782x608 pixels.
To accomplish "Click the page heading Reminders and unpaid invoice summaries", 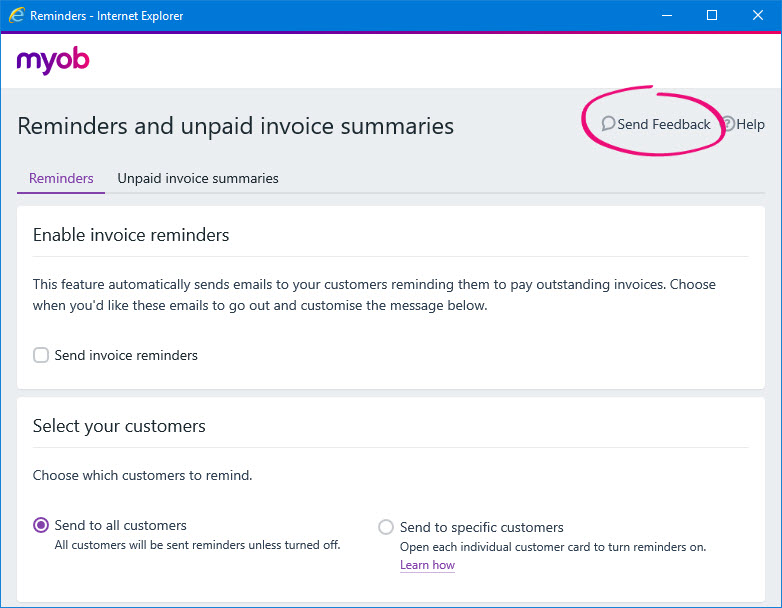I will pos(236,126).
